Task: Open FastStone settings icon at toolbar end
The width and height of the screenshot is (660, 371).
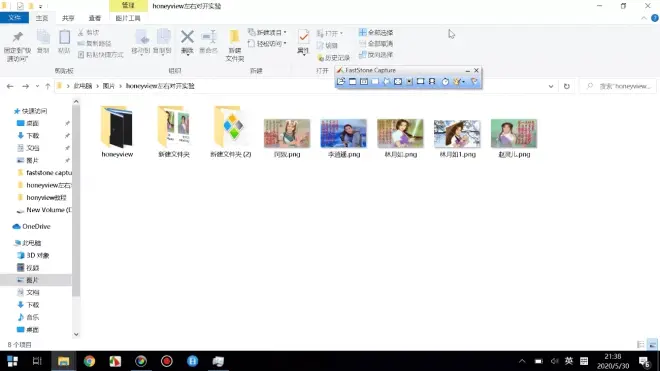Action: tap(474, 82)
